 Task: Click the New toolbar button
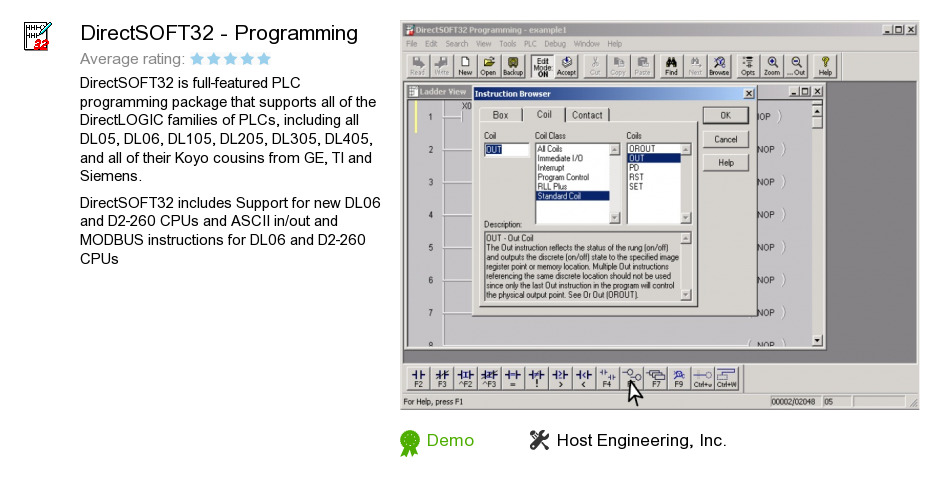[465, 66]
